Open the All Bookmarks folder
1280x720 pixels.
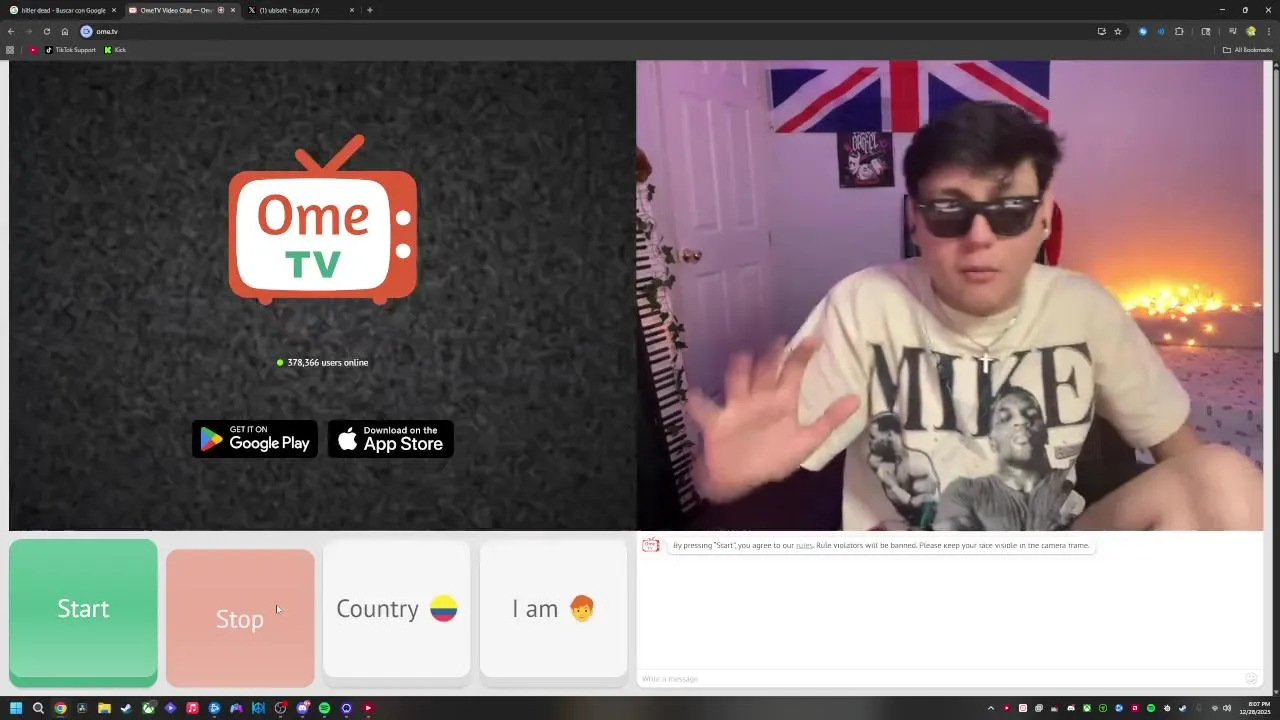click(1248, 50)
